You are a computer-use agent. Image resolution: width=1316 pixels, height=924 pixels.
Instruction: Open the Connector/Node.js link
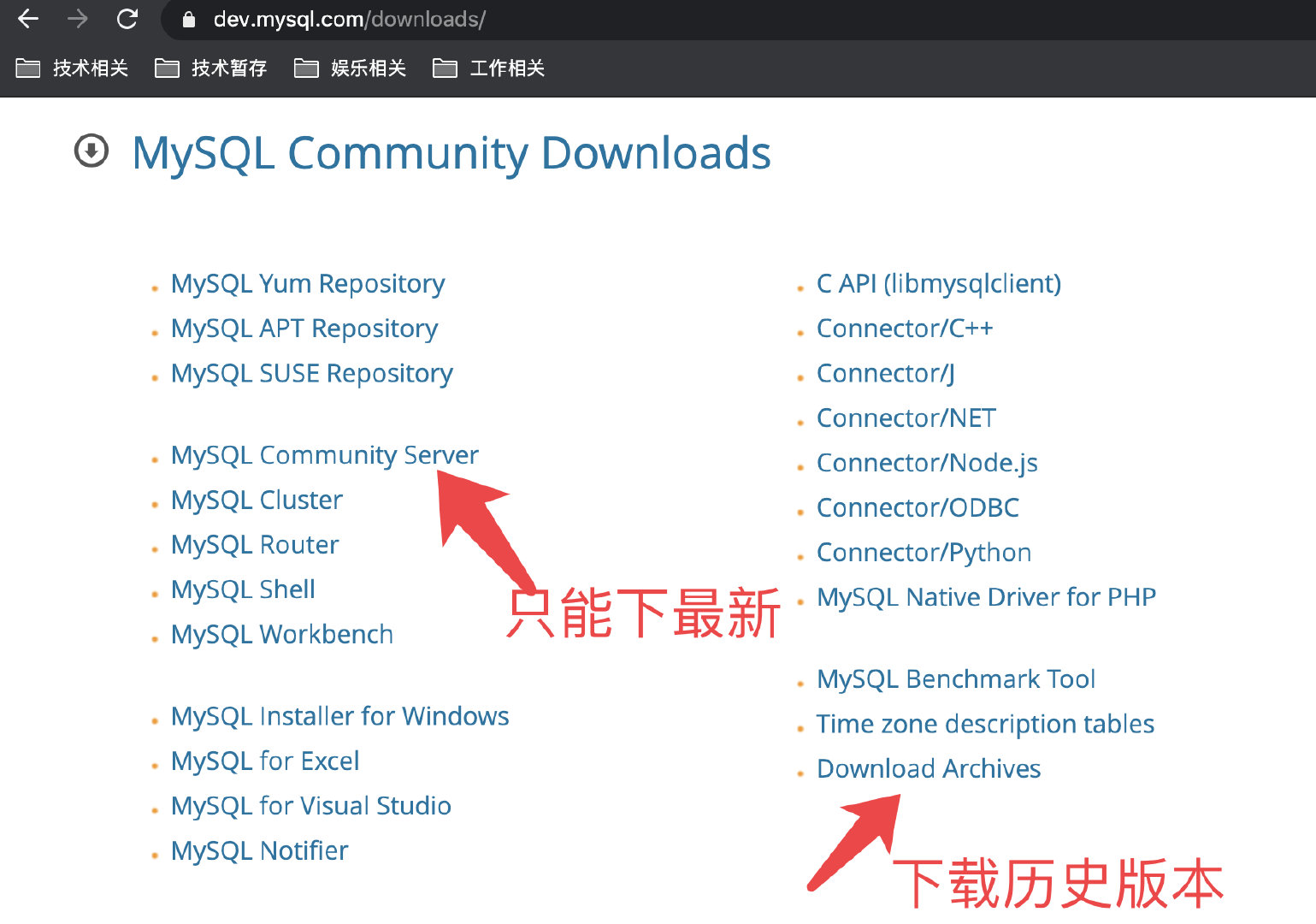coord(927,463)
